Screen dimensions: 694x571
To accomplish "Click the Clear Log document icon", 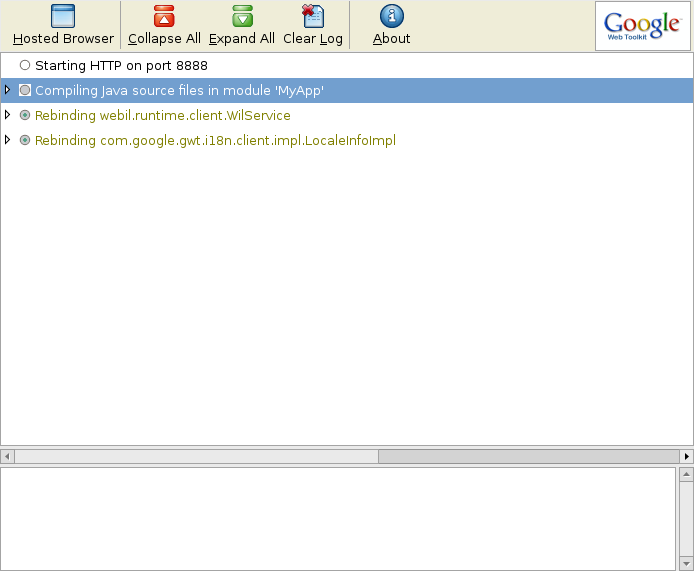I will click(x=313, y=16).
